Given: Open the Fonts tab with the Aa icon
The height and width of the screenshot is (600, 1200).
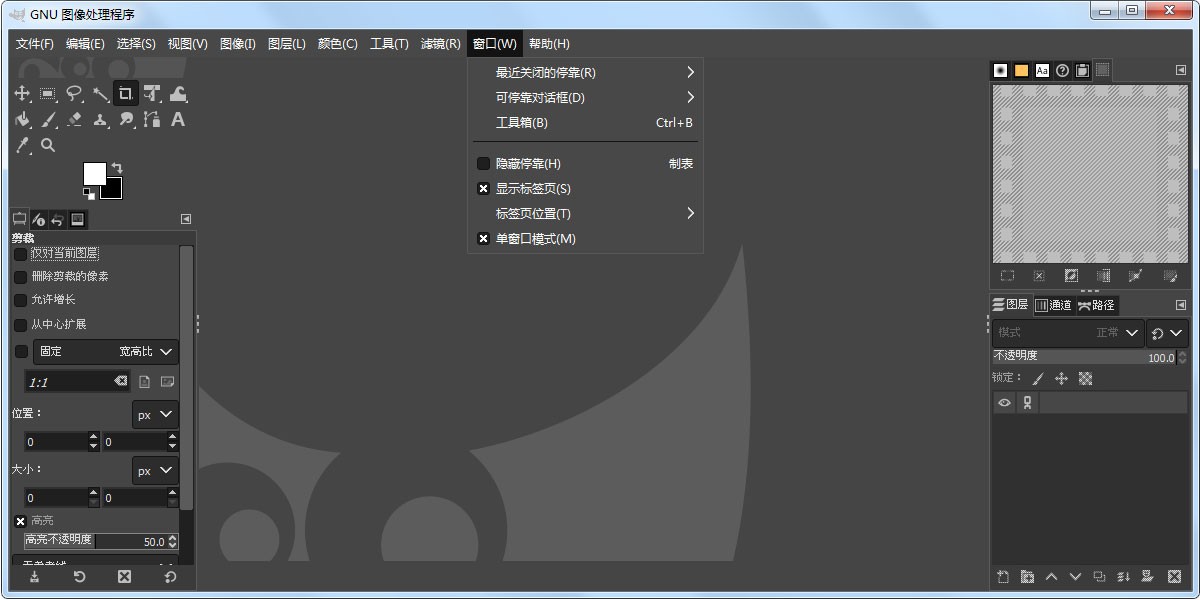Looking at the screenshot, I should 1042,70.
